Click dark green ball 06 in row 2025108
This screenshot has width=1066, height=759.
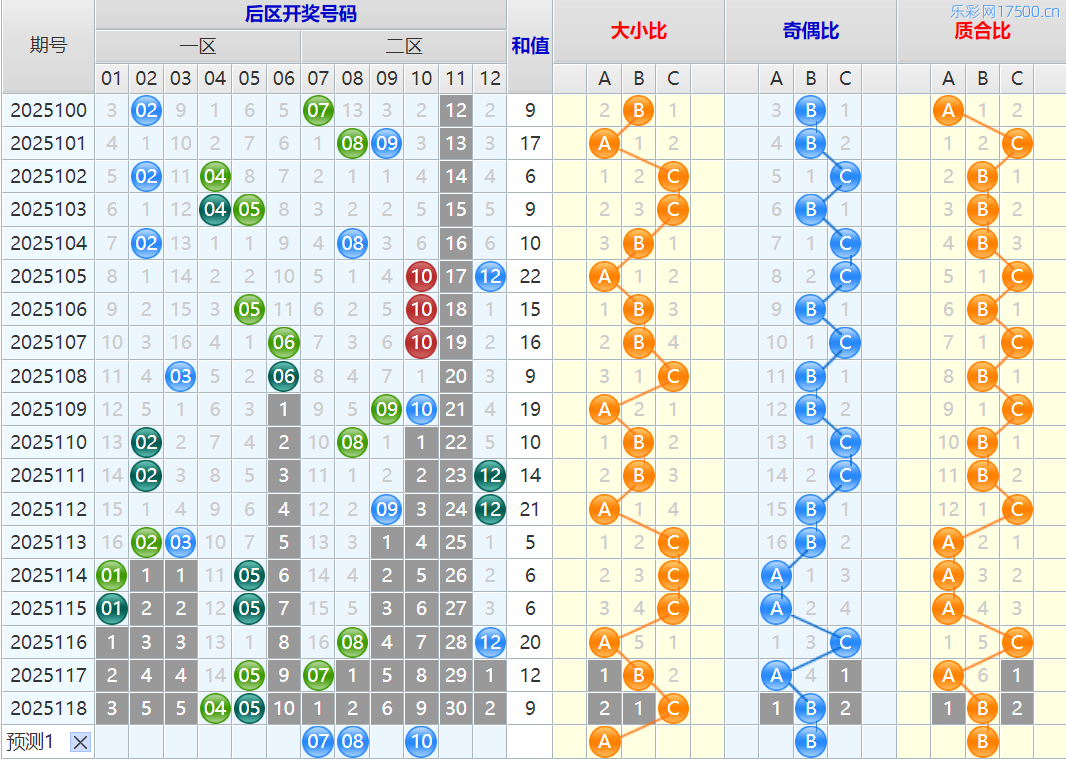tap(284, 376)
